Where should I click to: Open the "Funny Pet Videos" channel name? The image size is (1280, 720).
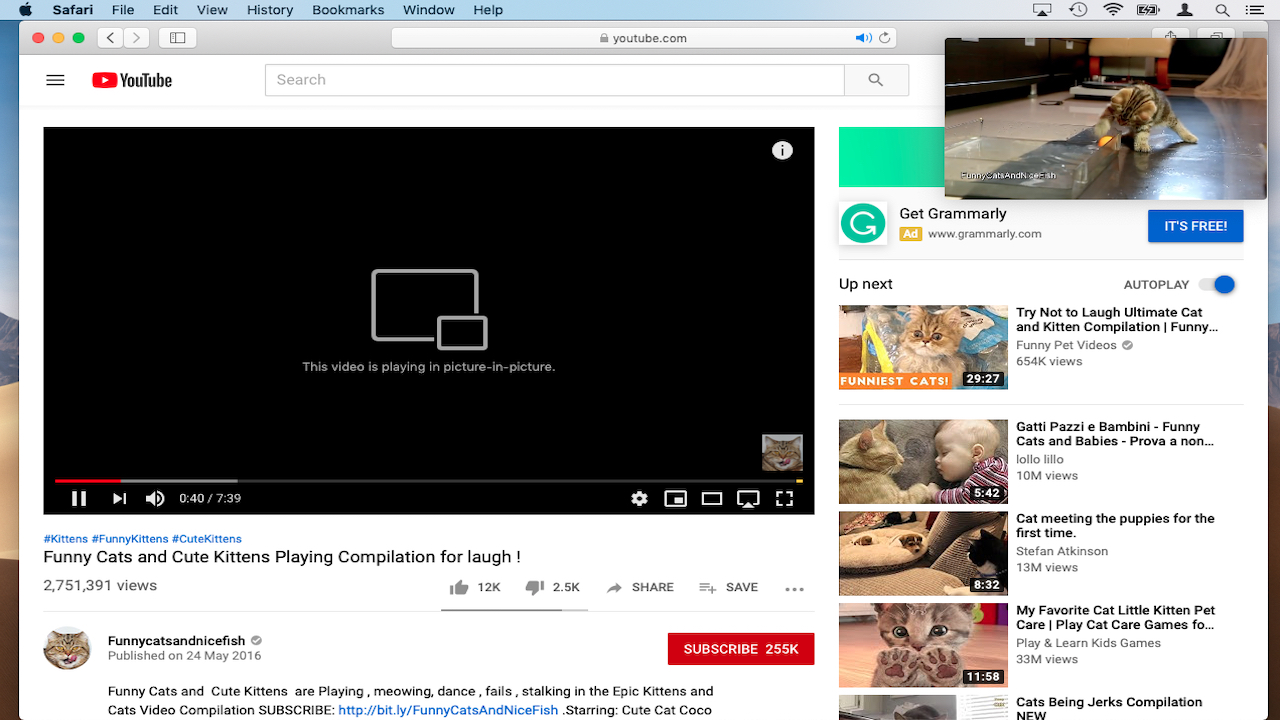(1066, 345)
